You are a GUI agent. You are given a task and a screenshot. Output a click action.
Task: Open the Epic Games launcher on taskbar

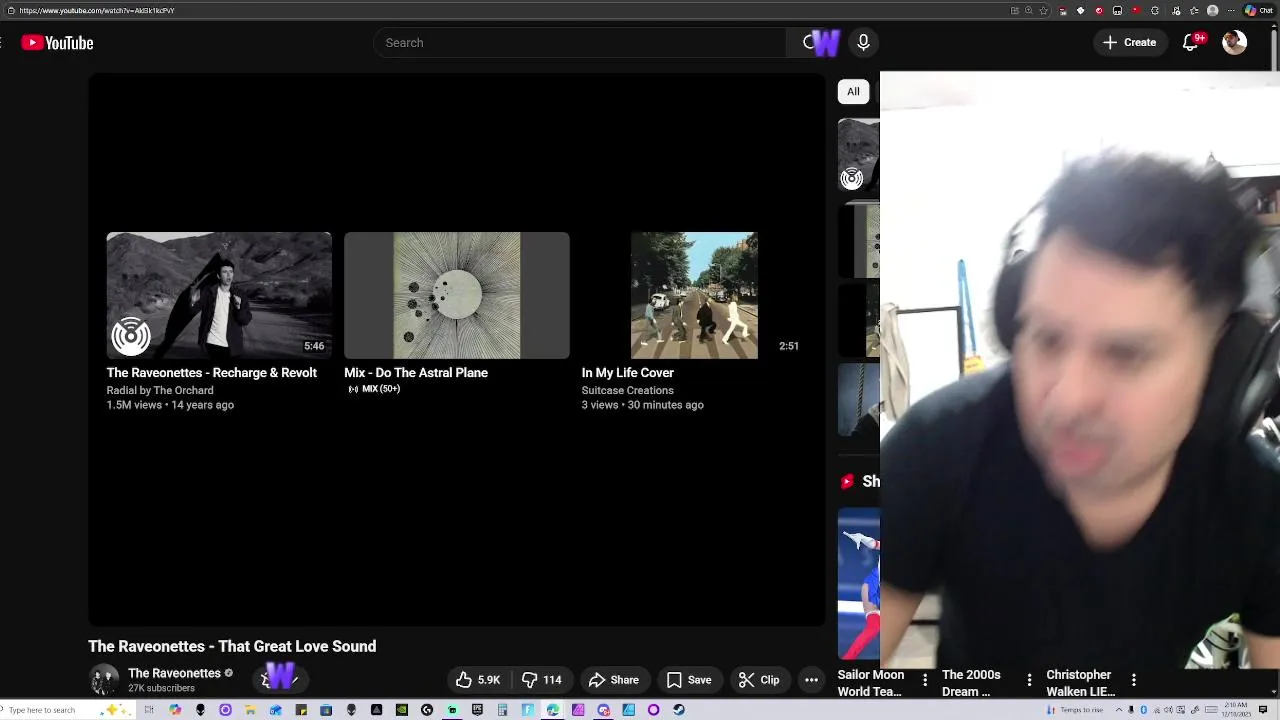point(477,710)
